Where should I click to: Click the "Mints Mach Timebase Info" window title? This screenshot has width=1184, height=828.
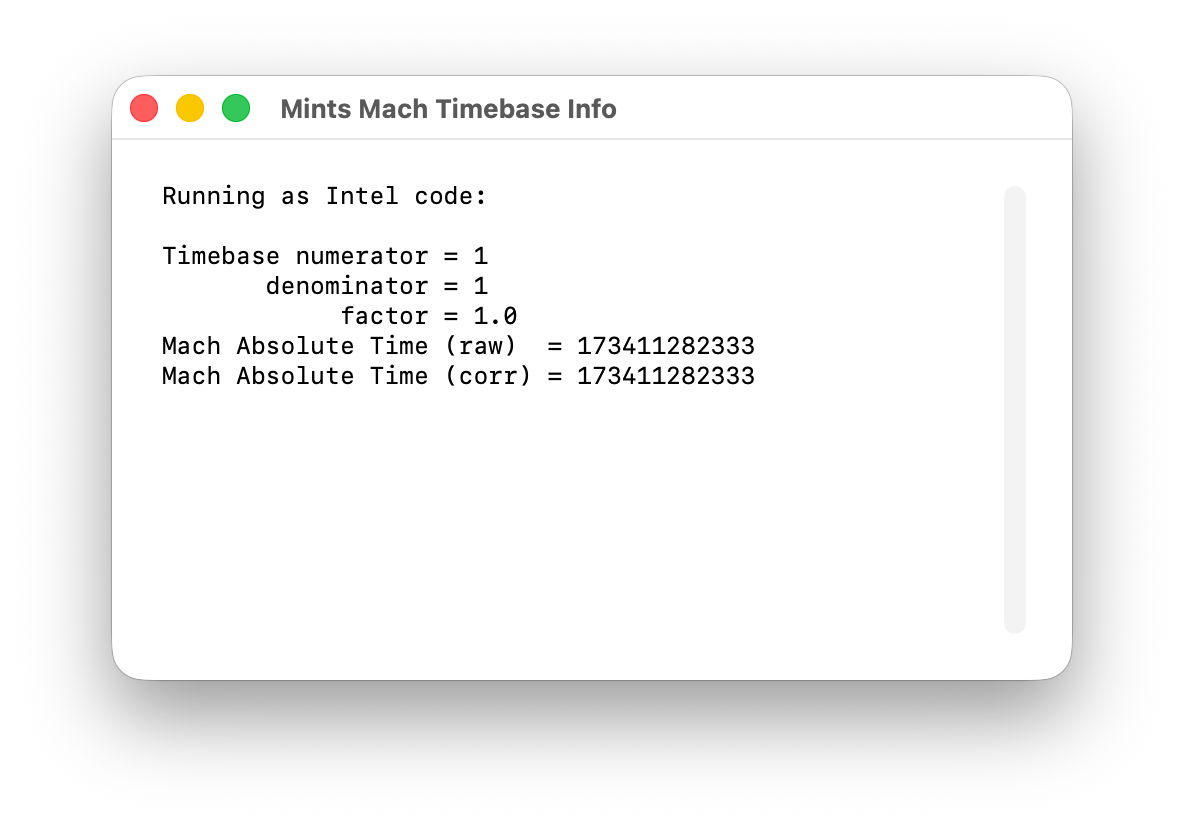pos(448,109)
